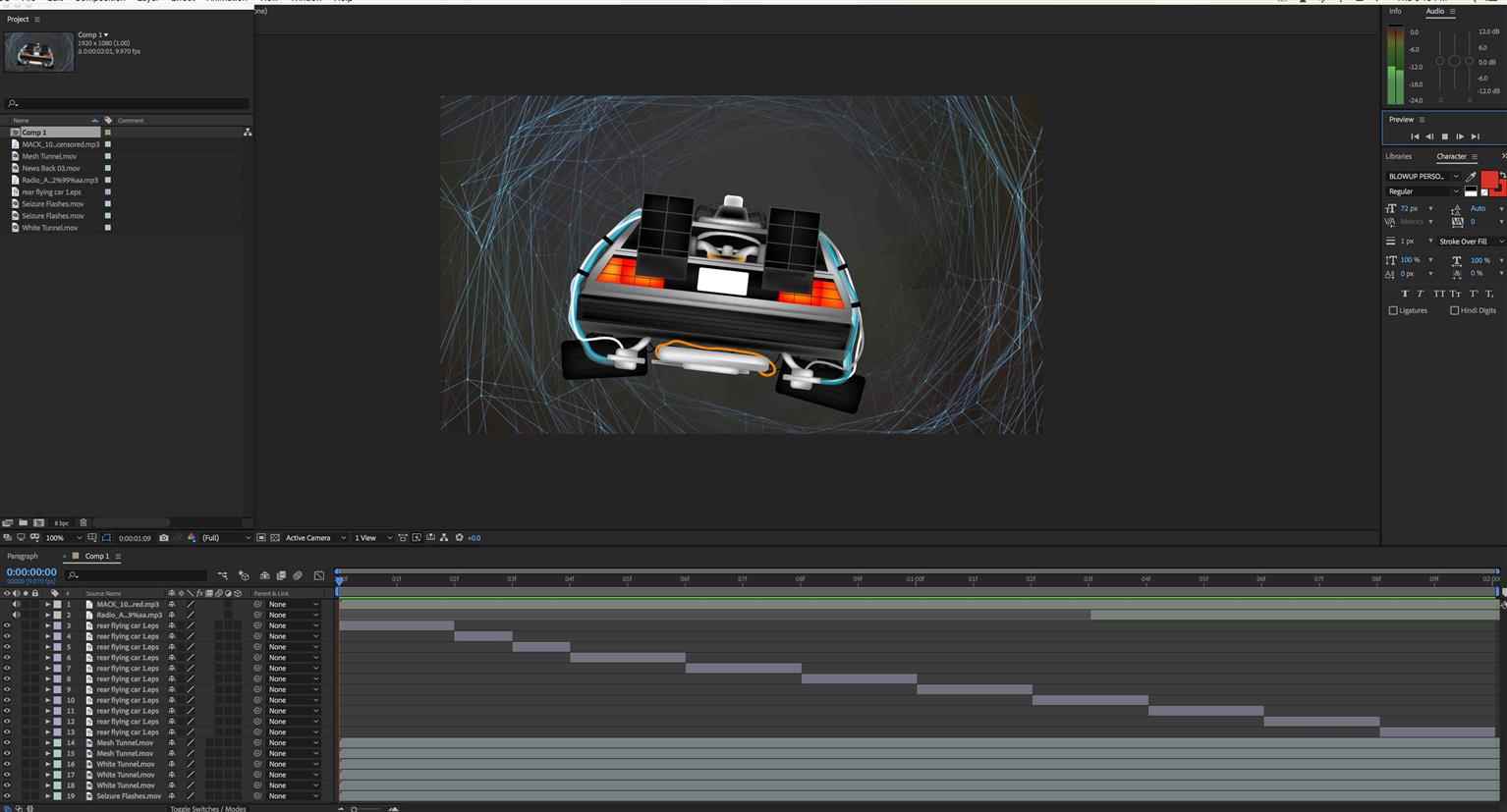Click the center audio level slider knob

click(x=1455, y=61)
